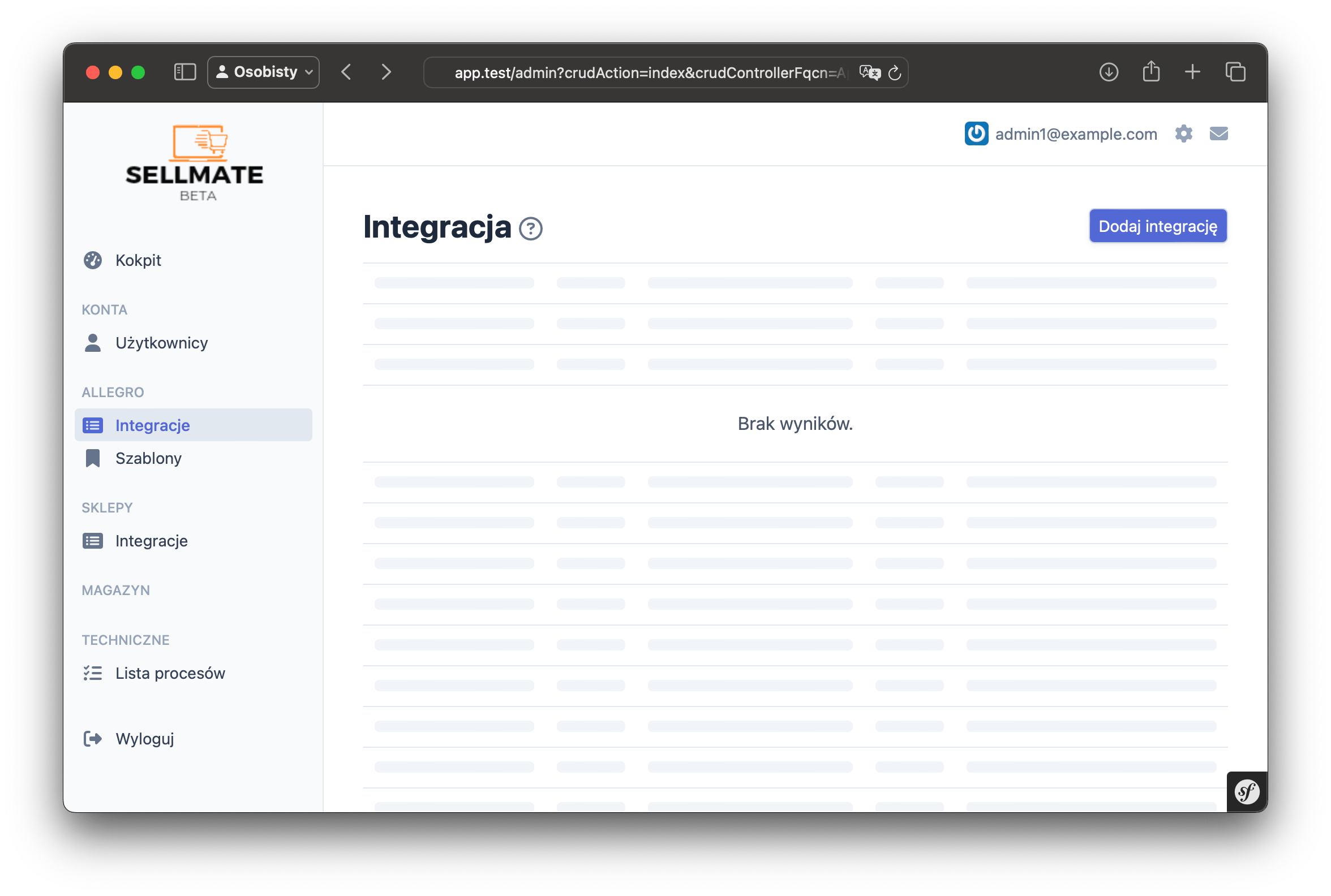The width and height of the screenshot is (1331, 896).
Task: Click the KONTA section label
Action: [105, 310]
